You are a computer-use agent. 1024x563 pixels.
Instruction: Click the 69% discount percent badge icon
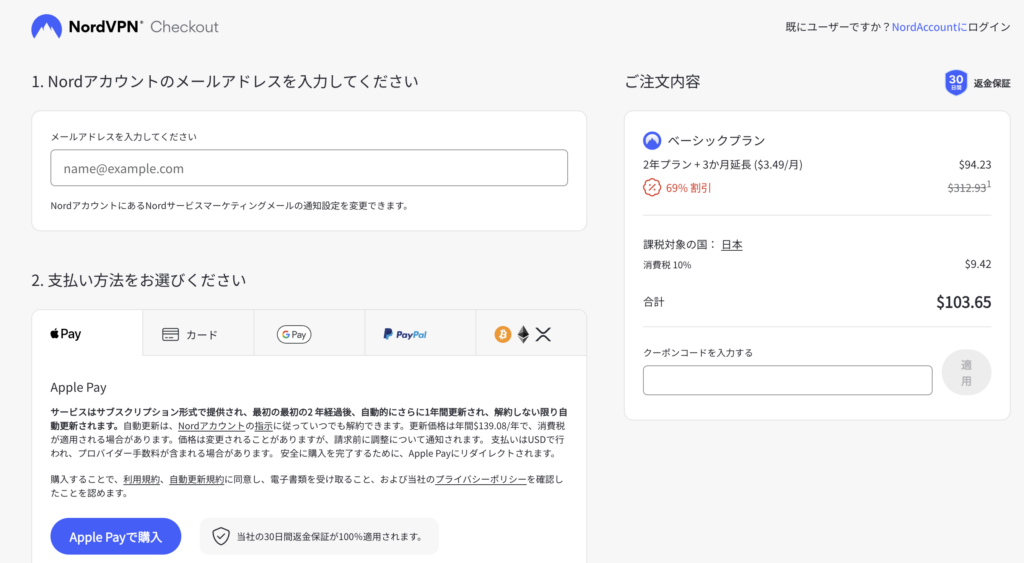(652, 187)
